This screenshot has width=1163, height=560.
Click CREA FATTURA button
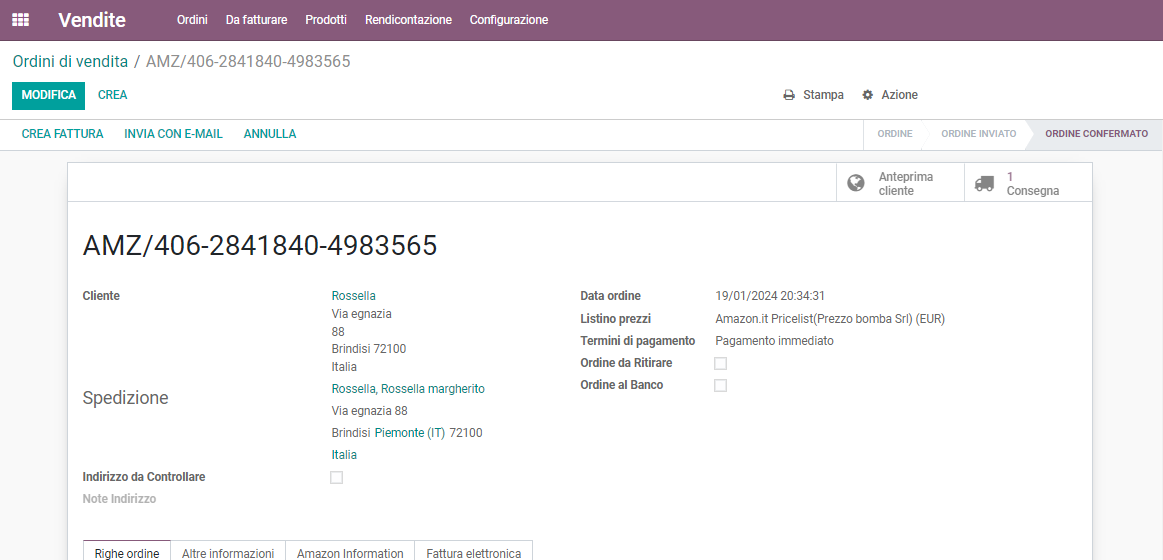pos(62,134)
